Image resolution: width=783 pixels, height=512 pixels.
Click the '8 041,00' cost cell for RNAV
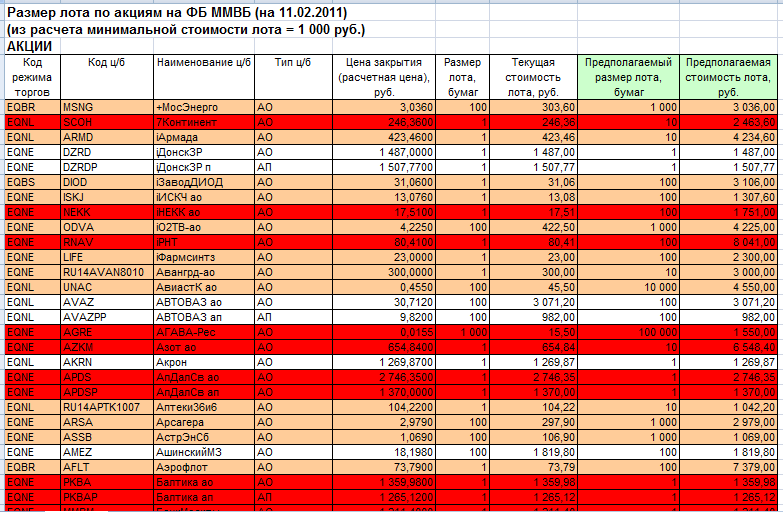(728, 242)
